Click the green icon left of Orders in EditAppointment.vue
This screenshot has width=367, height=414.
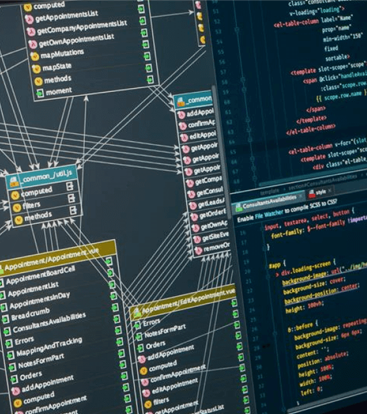(x=140, y=348)
